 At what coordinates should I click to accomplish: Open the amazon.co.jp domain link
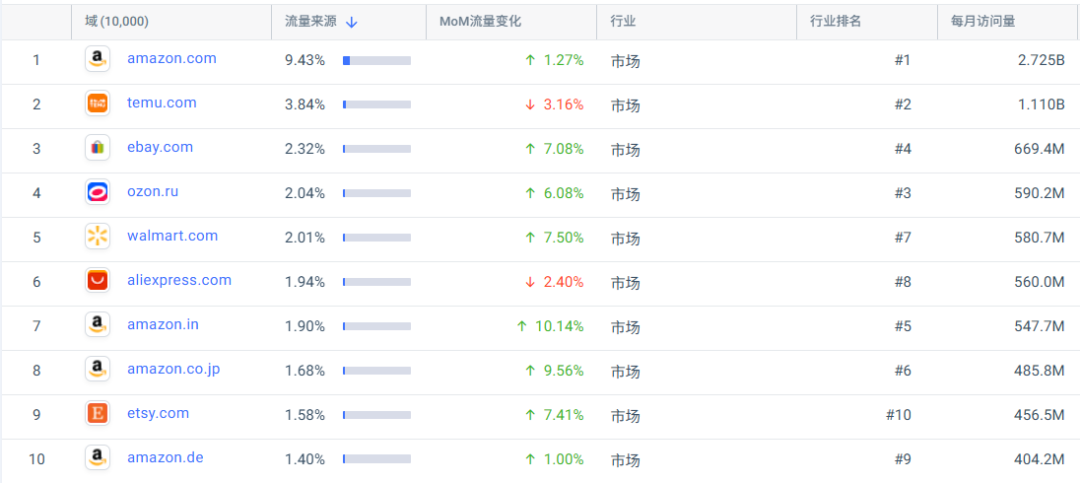pos(174,369)
